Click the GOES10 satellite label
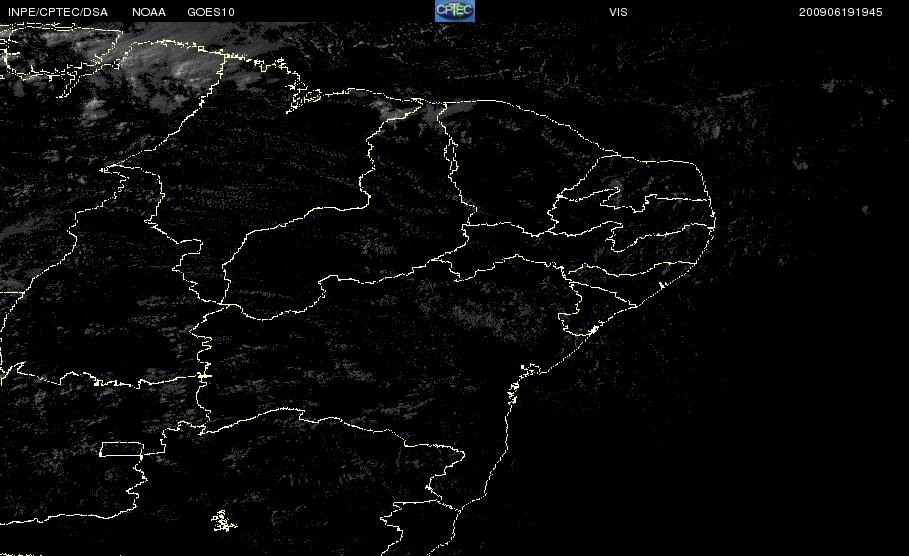Image resolution: width=909 pixels, height=556 pixels. pos(211,12)
